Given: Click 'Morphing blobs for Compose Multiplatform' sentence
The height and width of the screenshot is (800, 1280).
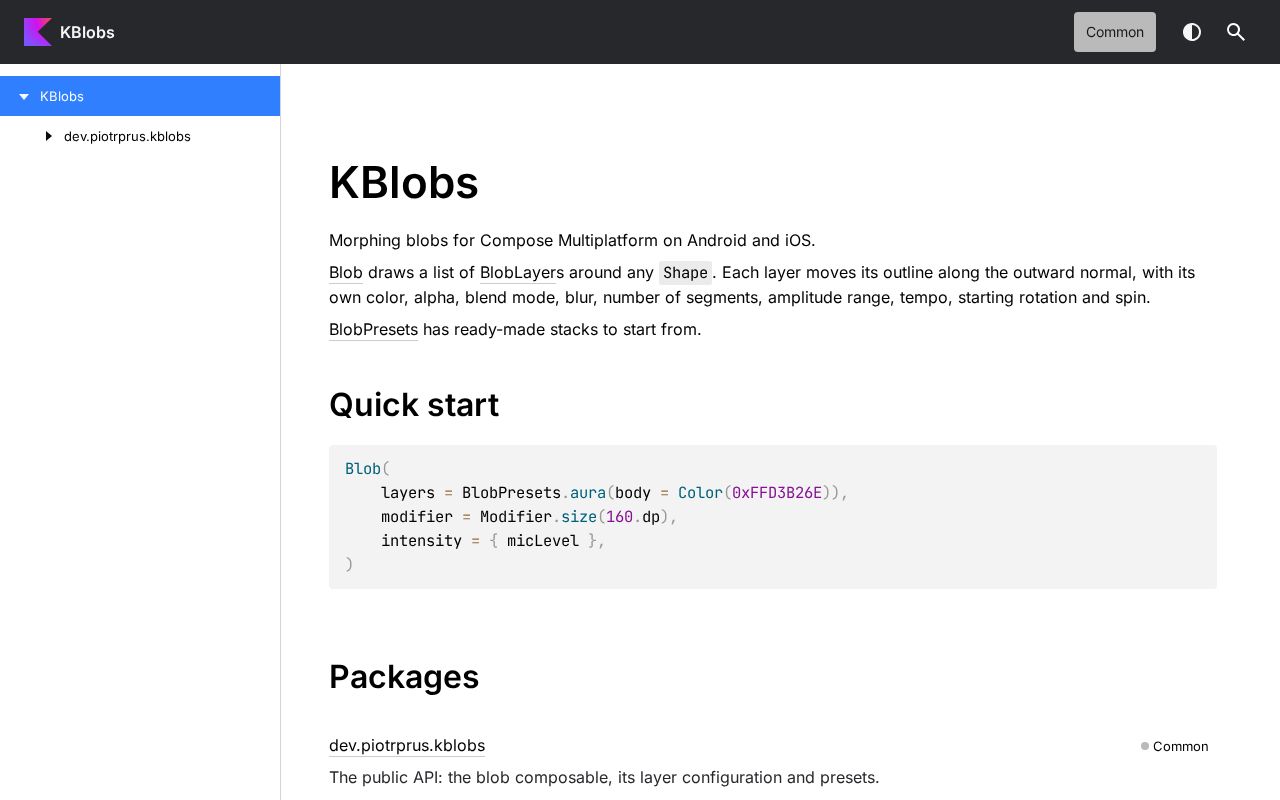Looking at the screenshot, I should [572, 240].
